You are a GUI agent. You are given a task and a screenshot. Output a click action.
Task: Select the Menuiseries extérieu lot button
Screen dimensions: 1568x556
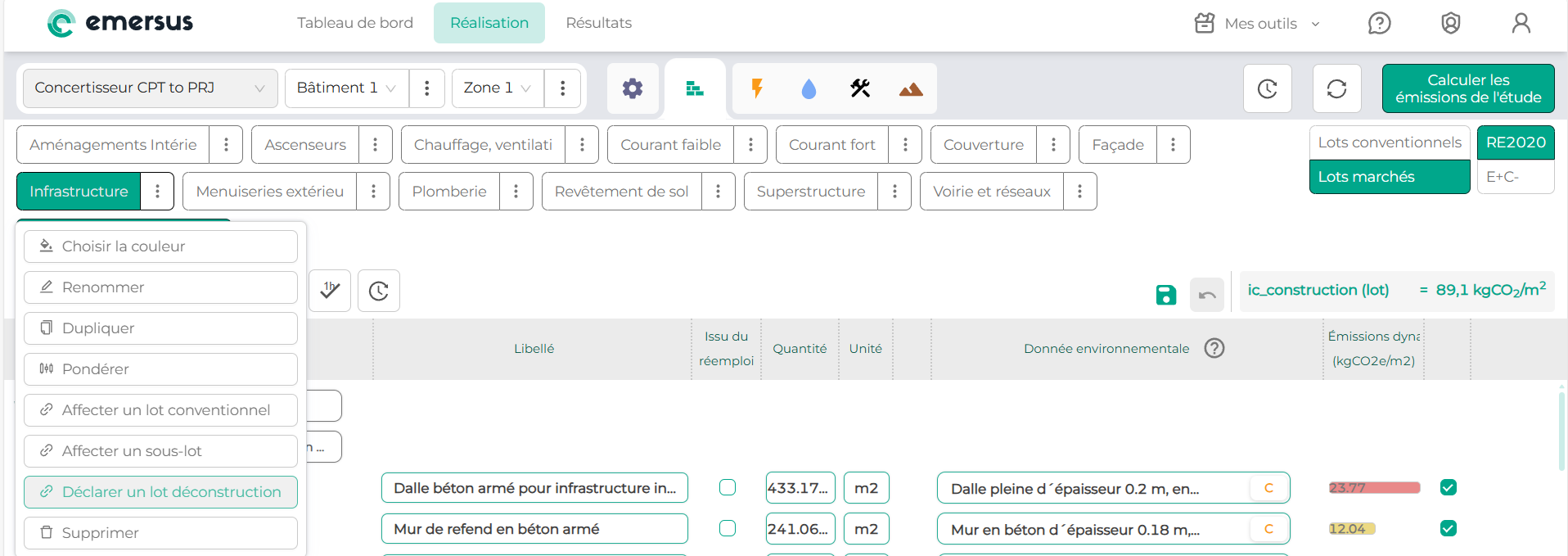point(270,192)
